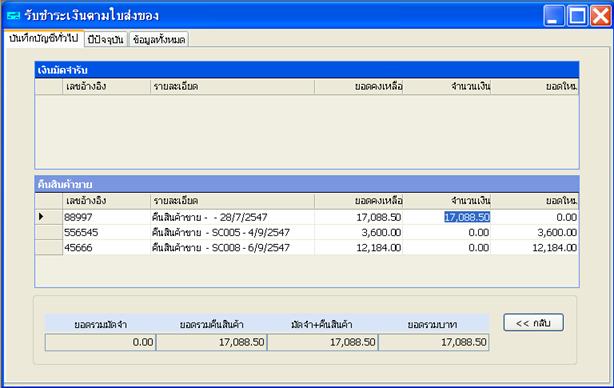The image size is (614, 388).
Task: Click ยอดคงเหลือ header in คืนสินค้าขาย grid
Action: [358, 201]
